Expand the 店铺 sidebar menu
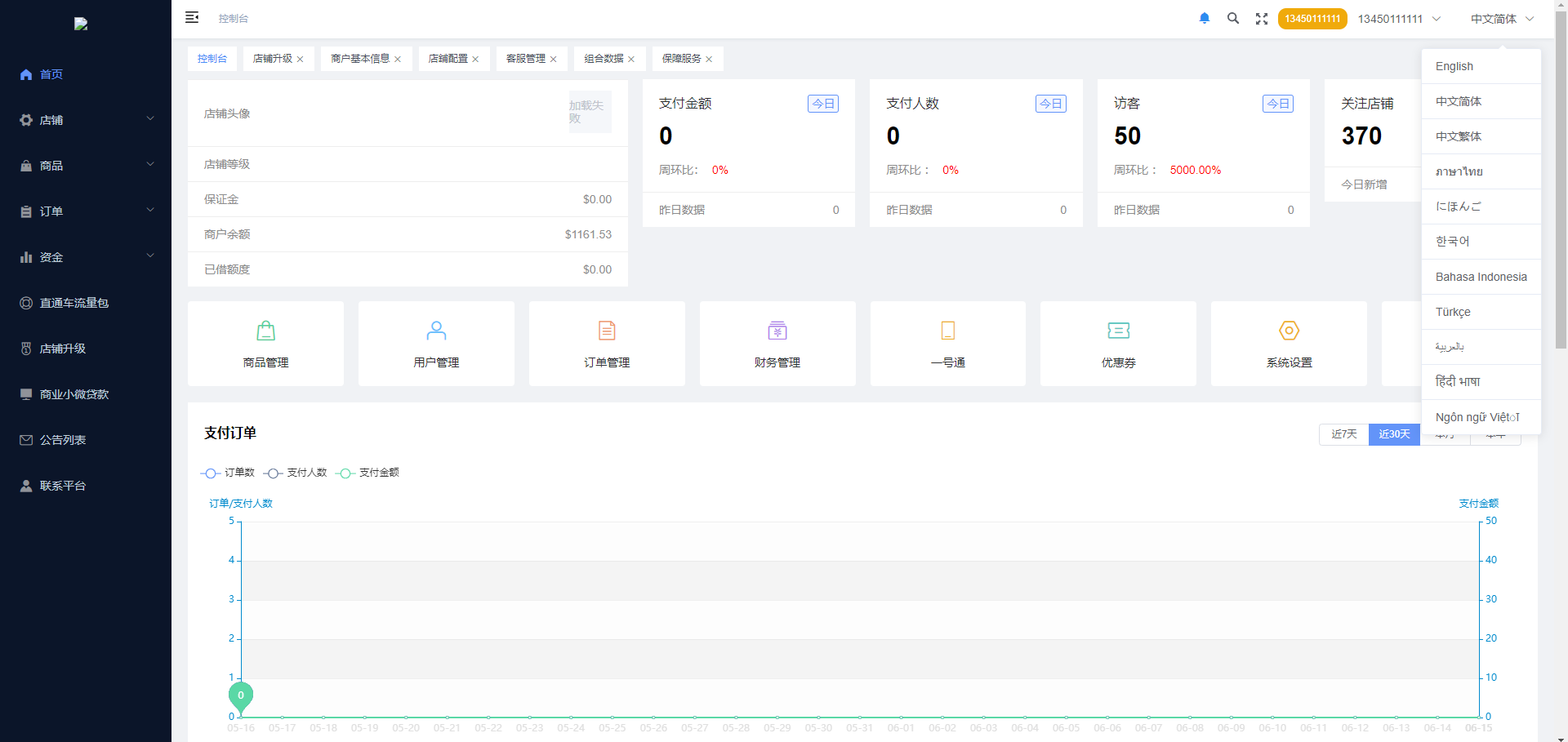The image size is (1568, 742). [x=86, y=120]
